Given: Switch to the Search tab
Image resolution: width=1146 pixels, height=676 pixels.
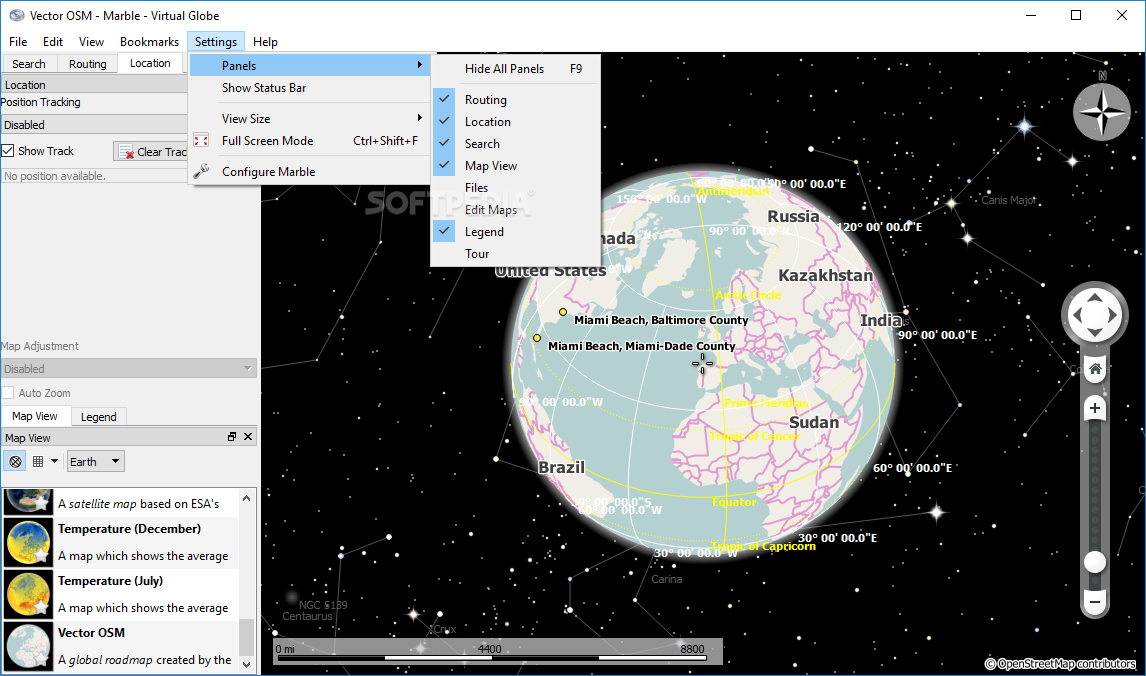Looking at the screenshot, I should point(29,64).
